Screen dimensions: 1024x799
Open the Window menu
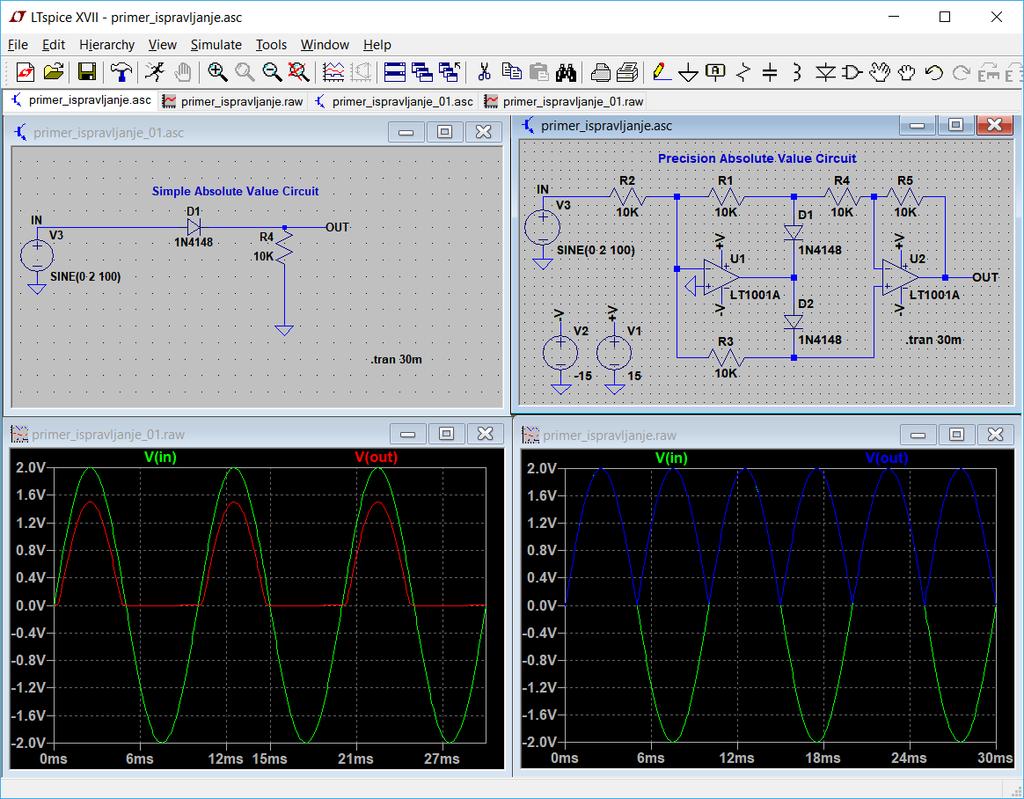tap(325, 44)
